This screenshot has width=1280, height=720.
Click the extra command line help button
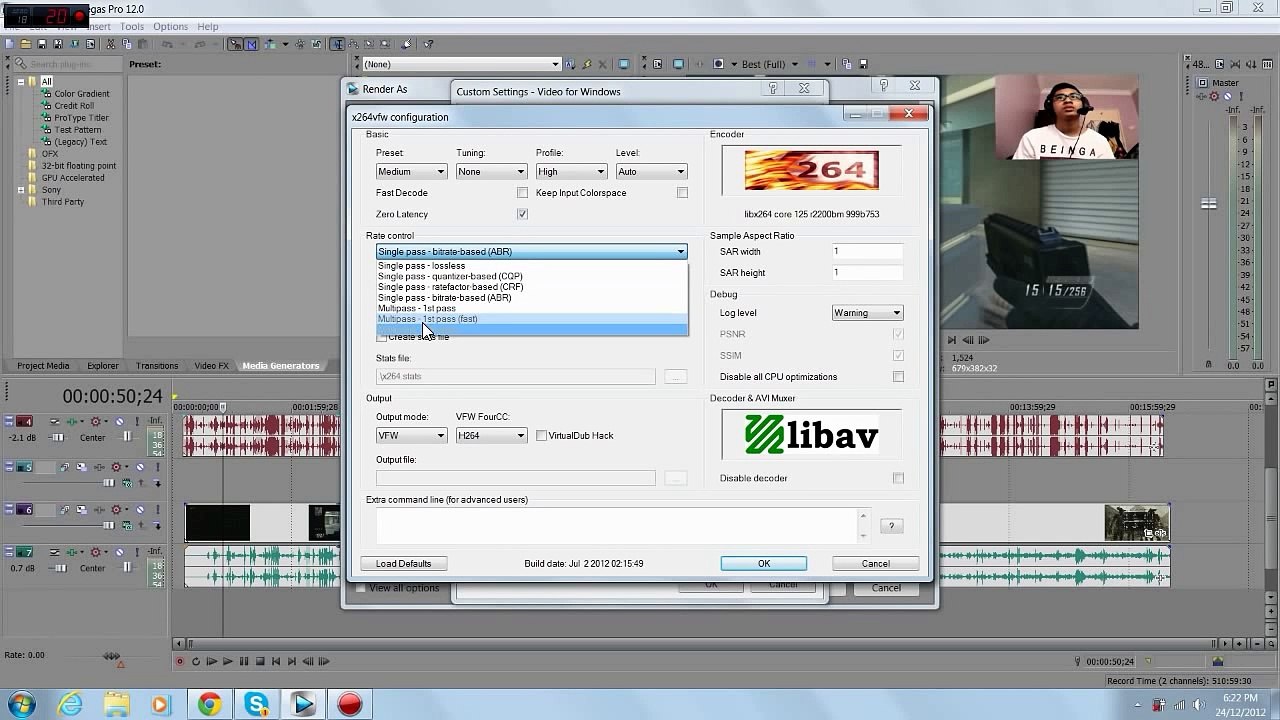891,526
